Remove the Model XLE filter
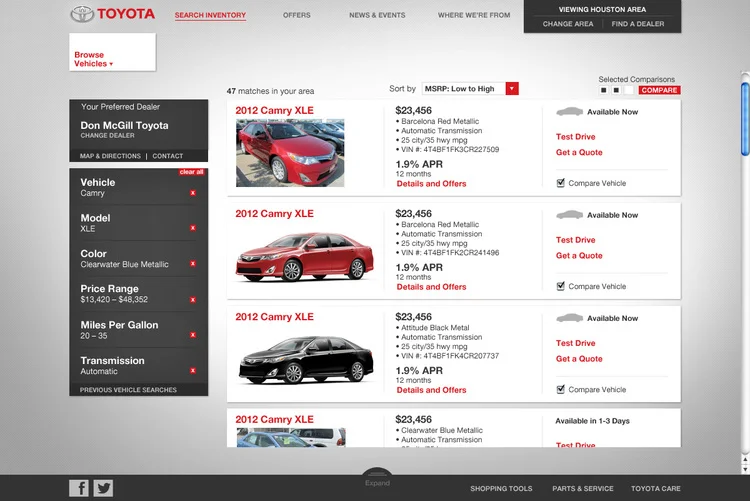 [193, 228]
